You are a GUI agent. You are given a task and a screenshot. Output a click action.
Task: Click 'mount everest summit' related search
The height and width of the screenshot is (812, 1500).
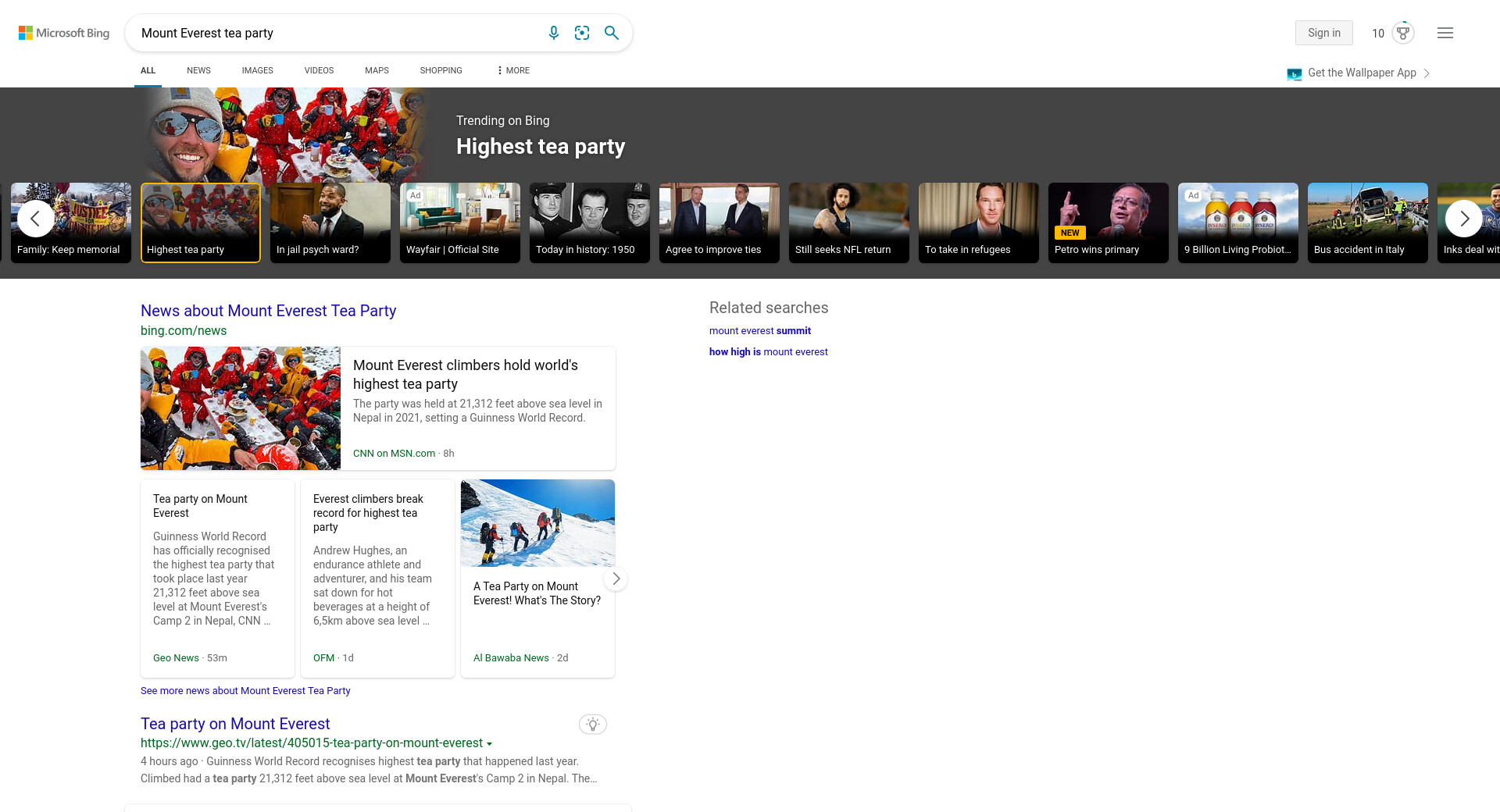point(759,331)
